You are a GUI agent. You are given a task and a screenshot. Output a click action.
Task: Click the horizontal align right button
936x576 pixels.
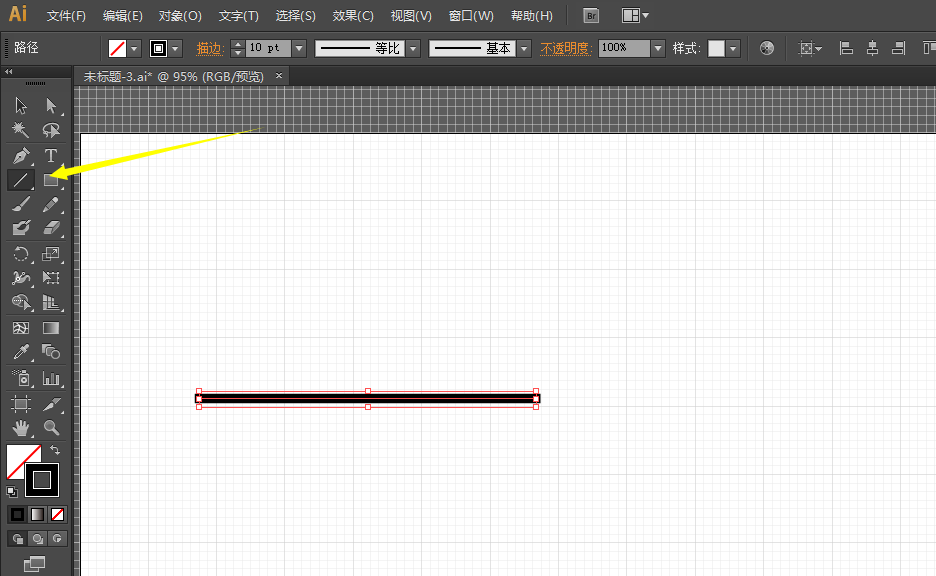pyautogui.click(x=898, y=48)
